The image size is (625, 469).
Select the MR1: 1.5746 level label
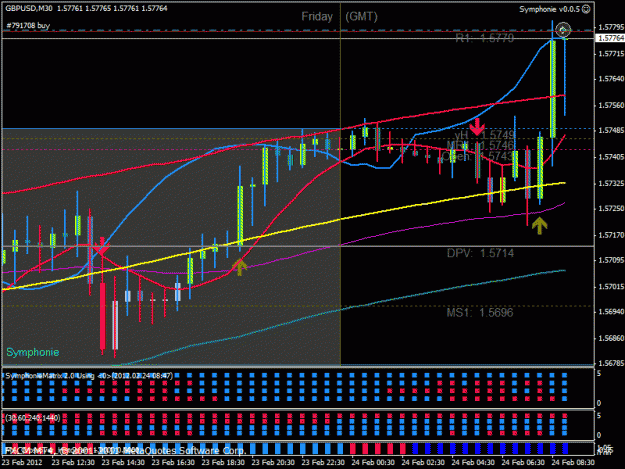[480, 145]
